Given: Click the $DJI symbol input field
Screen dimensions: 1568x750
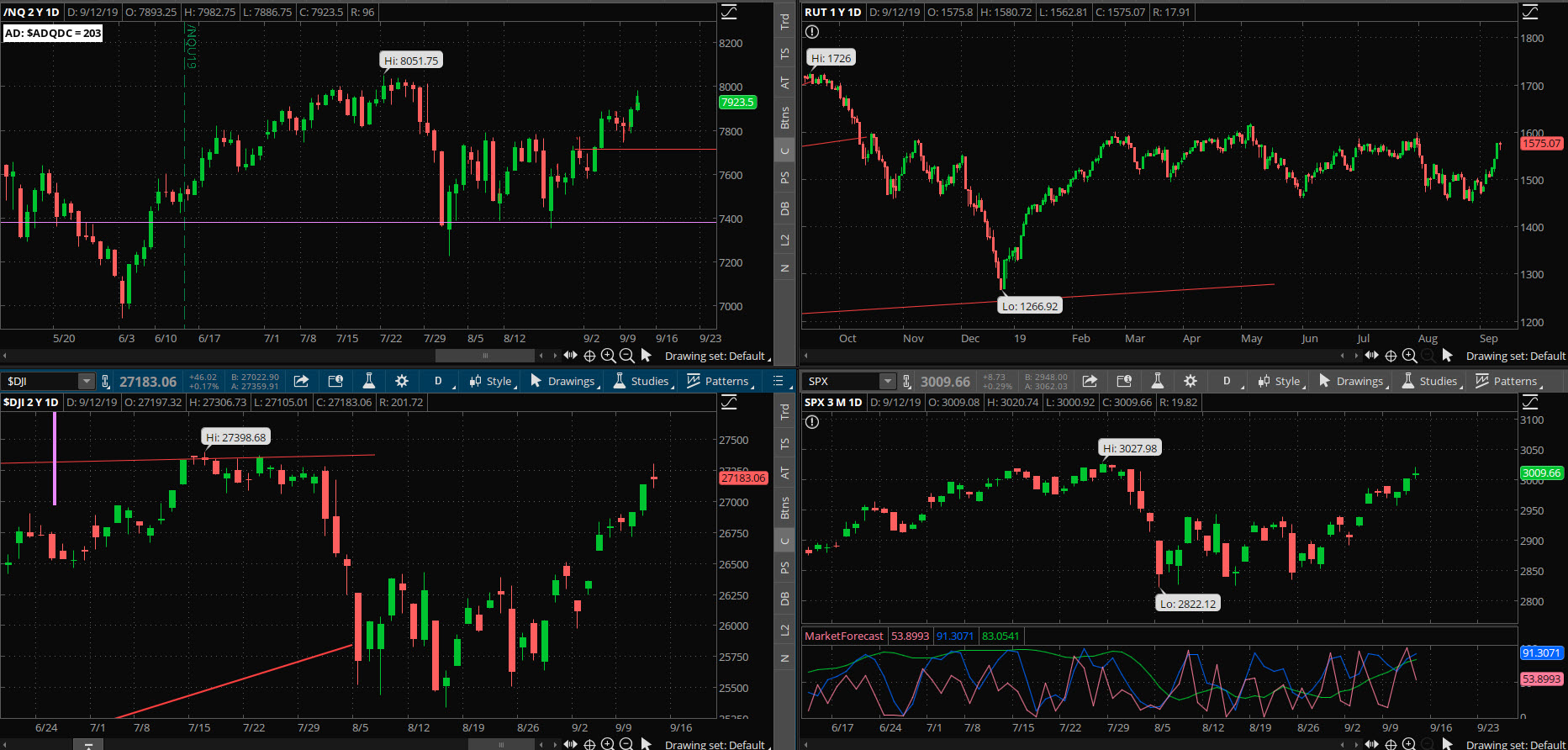Looking at the screenshot, I should (x=40, y=382).
